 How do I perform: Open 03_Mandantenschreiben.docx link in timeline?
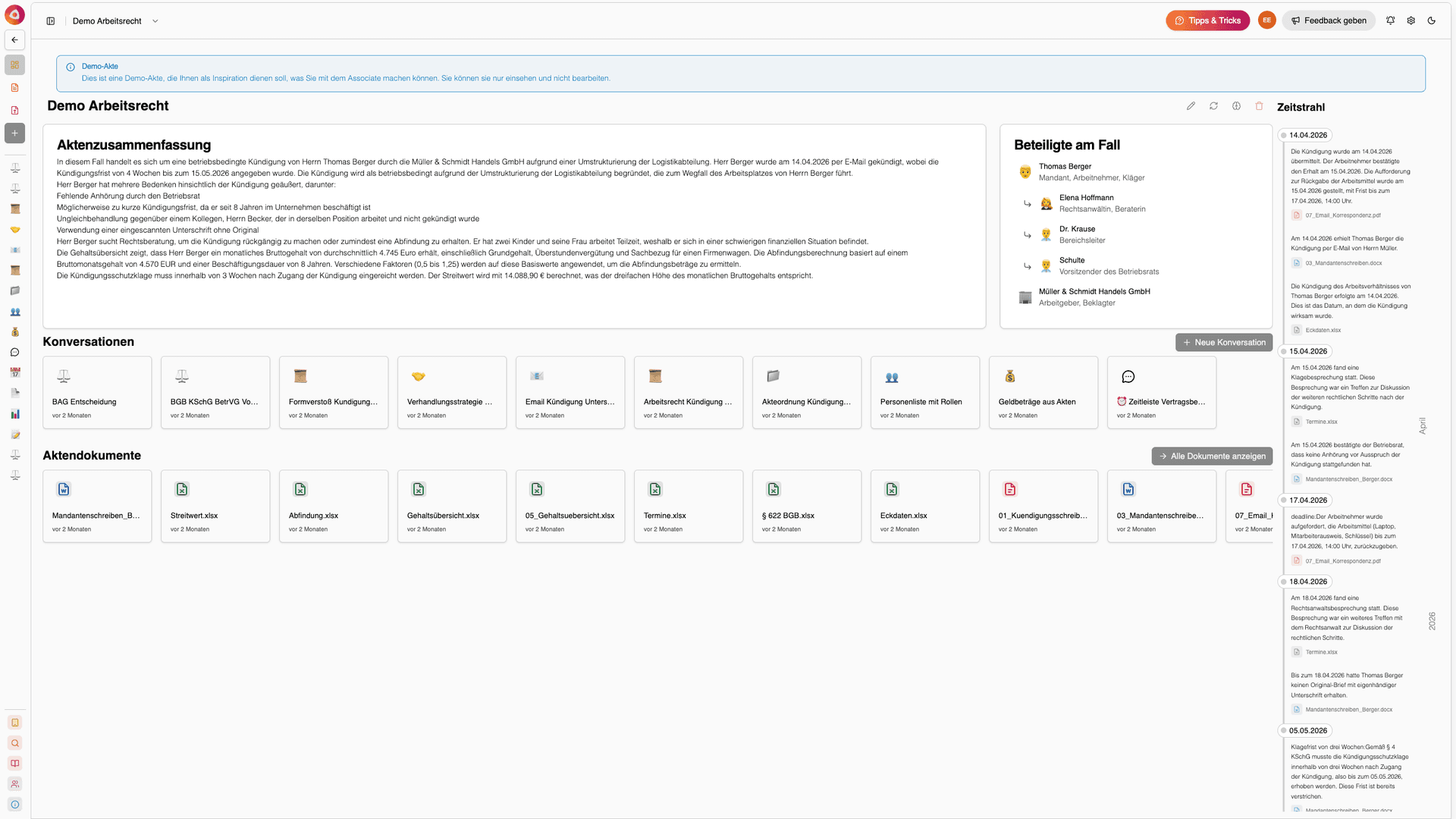[1337, 263]
